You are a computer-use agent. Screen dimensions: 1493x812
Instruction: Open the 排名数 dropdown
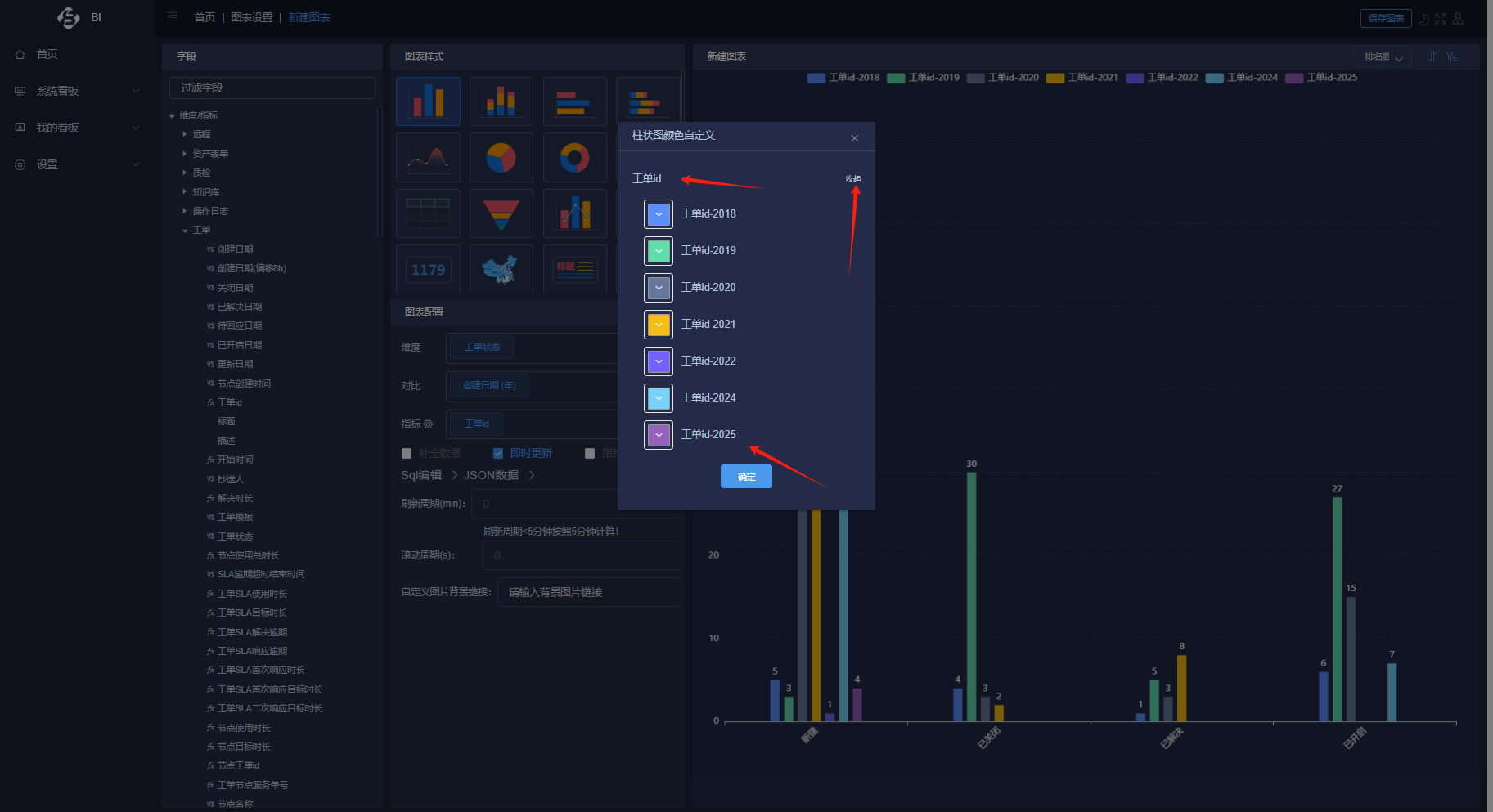pyautogui.click(x=1383, y=56)
